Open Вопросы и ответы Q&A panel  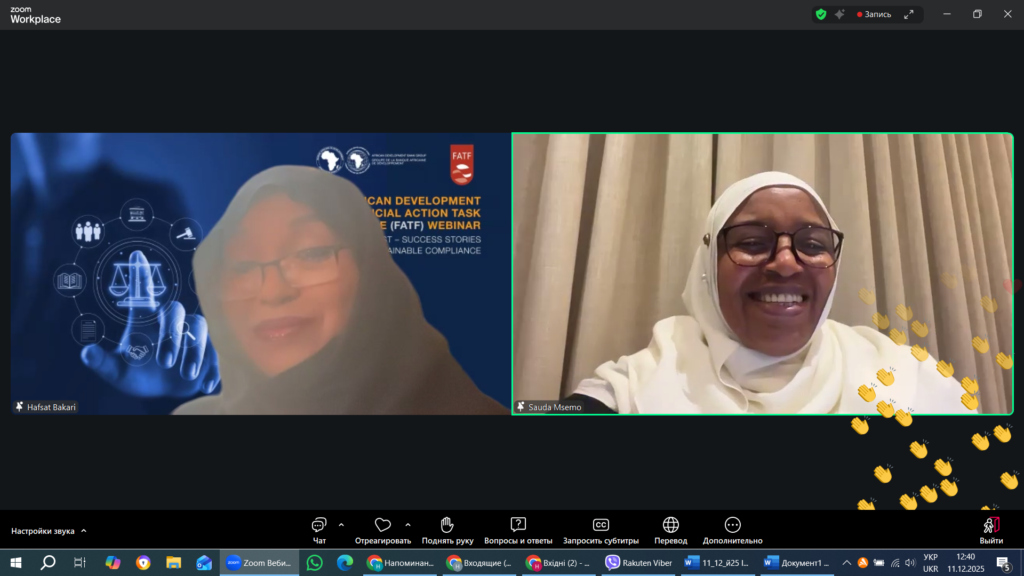click(518, 526)
